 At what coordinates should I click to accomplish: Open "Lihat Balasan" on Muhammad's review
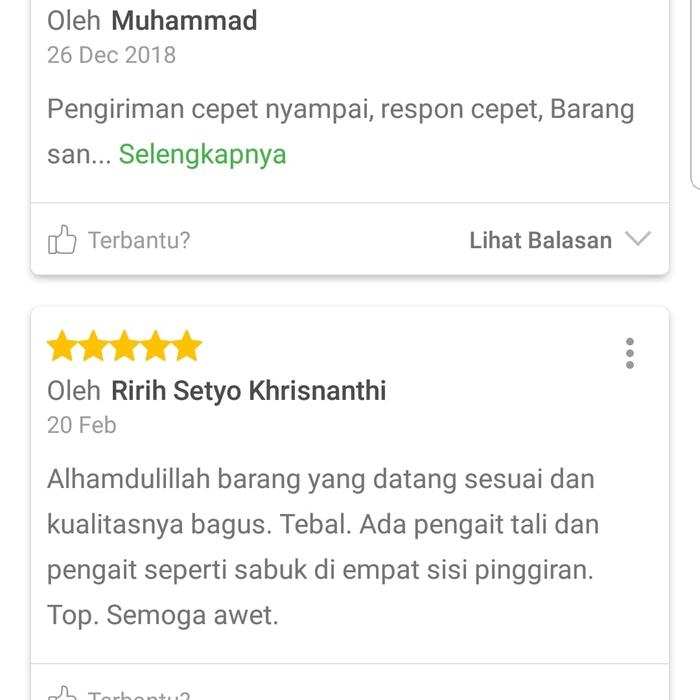point(540,240)
